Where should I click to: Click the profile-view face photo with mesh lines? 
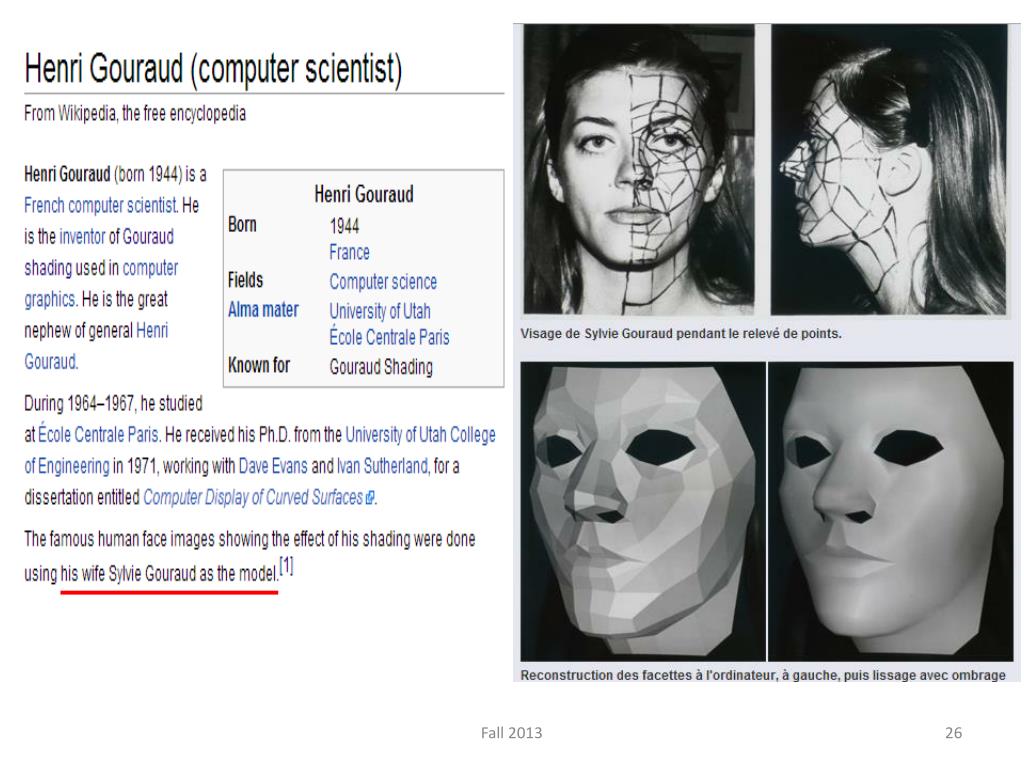(888, 170)
